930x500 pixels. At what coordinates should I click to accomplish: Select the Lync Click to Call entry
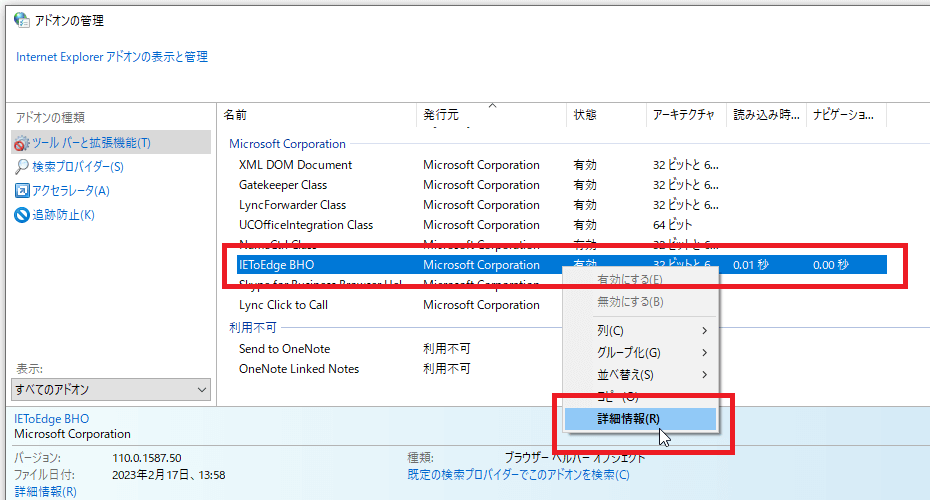[283, 305]
